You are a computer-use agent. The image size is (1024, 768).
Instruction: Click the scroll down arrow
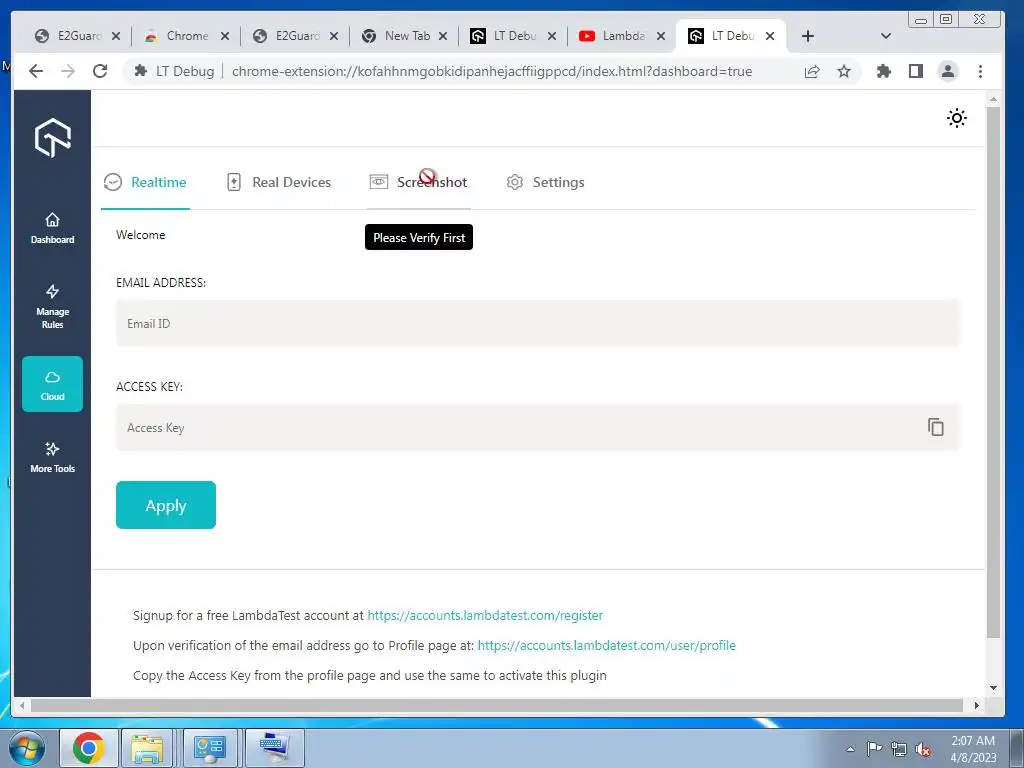click(993, 688)
